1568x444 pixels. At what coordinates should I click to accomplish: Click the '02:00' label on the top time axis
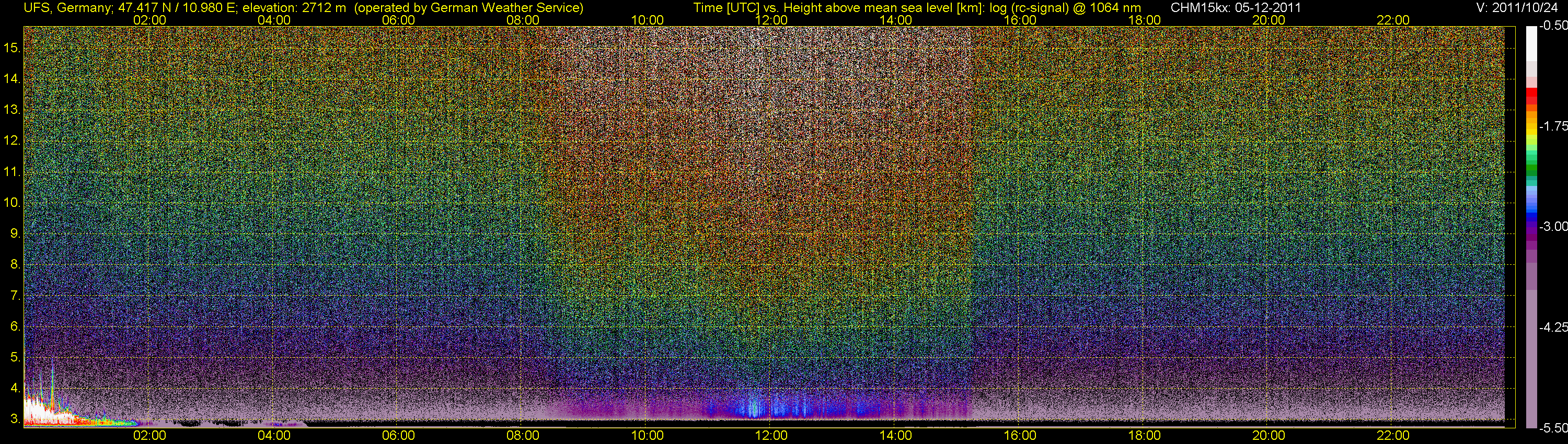click(149, 20)
